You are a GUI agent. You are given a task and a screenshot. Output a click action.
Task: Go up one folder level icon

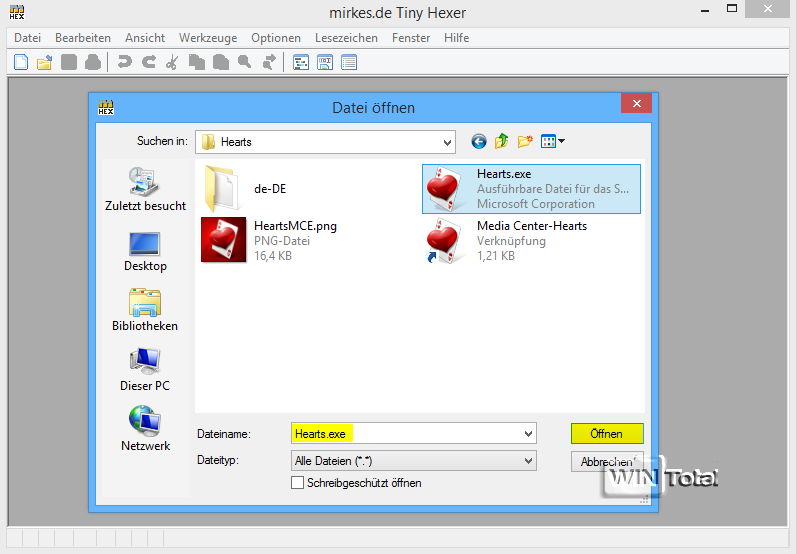click(x=502, y=141)
